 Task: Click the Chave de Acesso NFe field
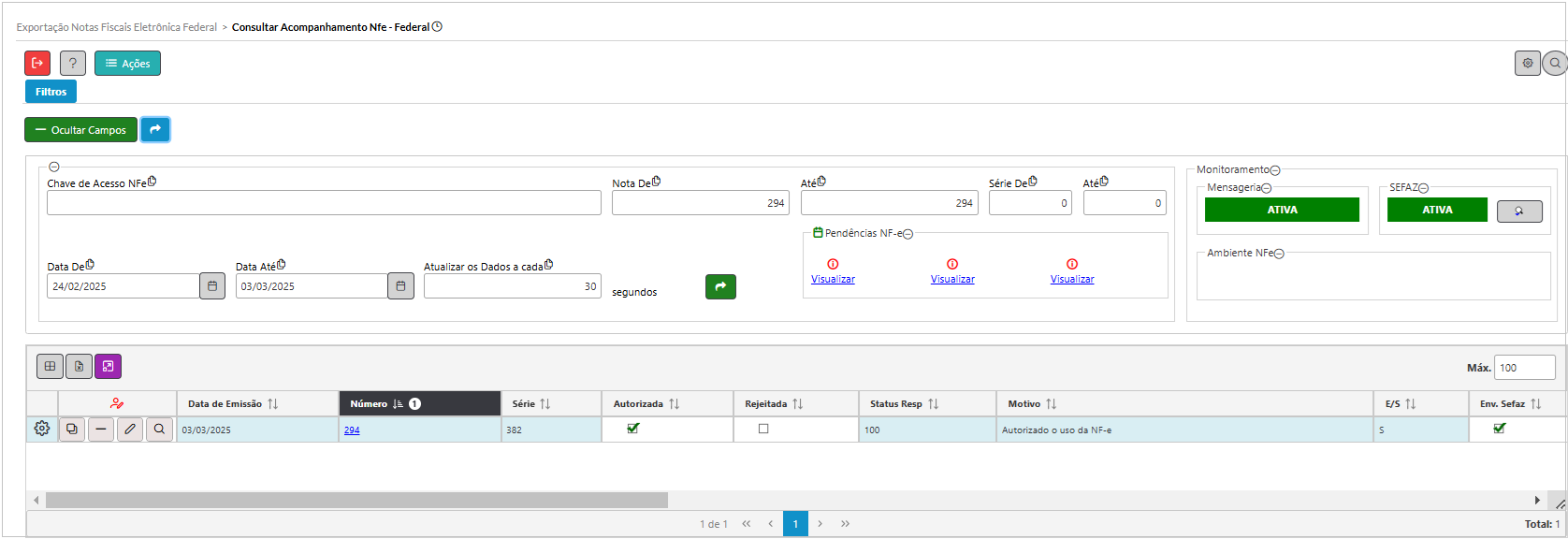pos(324,203)
